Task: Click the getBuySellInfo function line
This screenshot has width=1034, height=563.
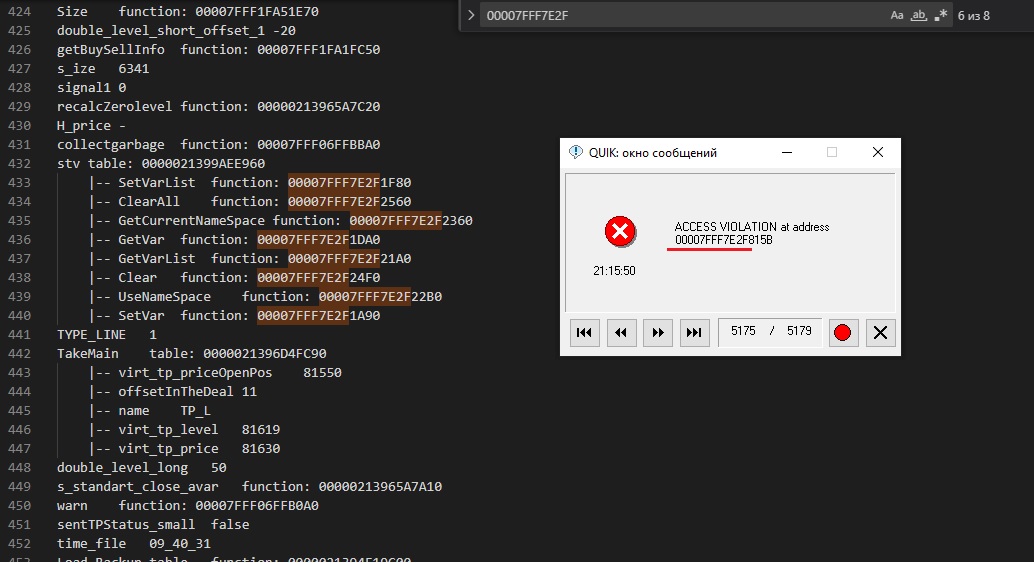Action: 218,49
